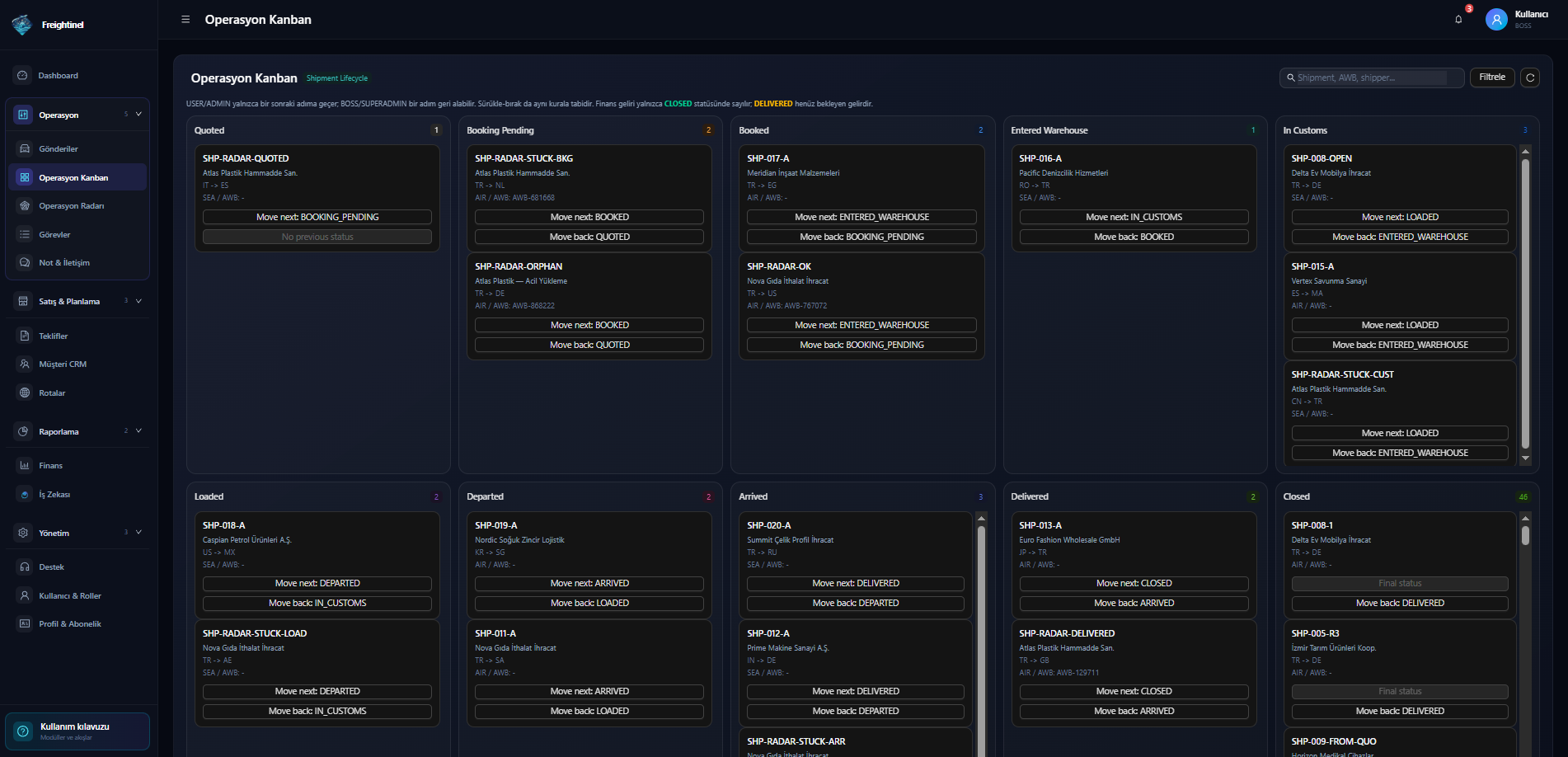
Task: Toggle the hamburger menu icon
Action: point(185,20)
